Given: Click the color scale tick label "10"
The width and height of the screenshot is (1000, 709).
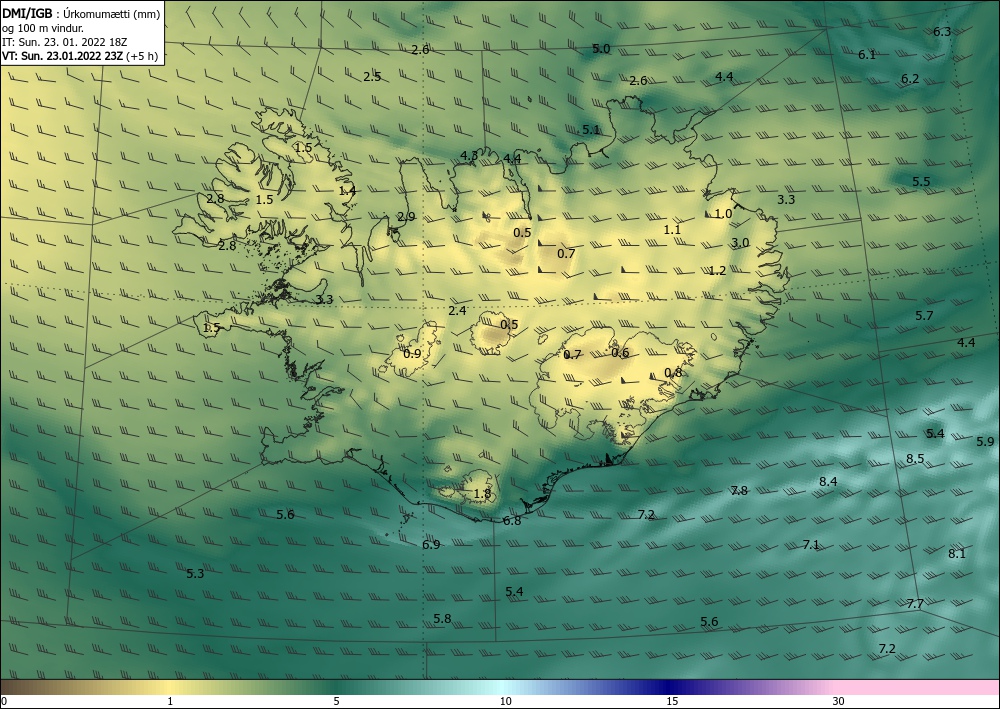Looking at the screenshot, I should click(505, 701).
